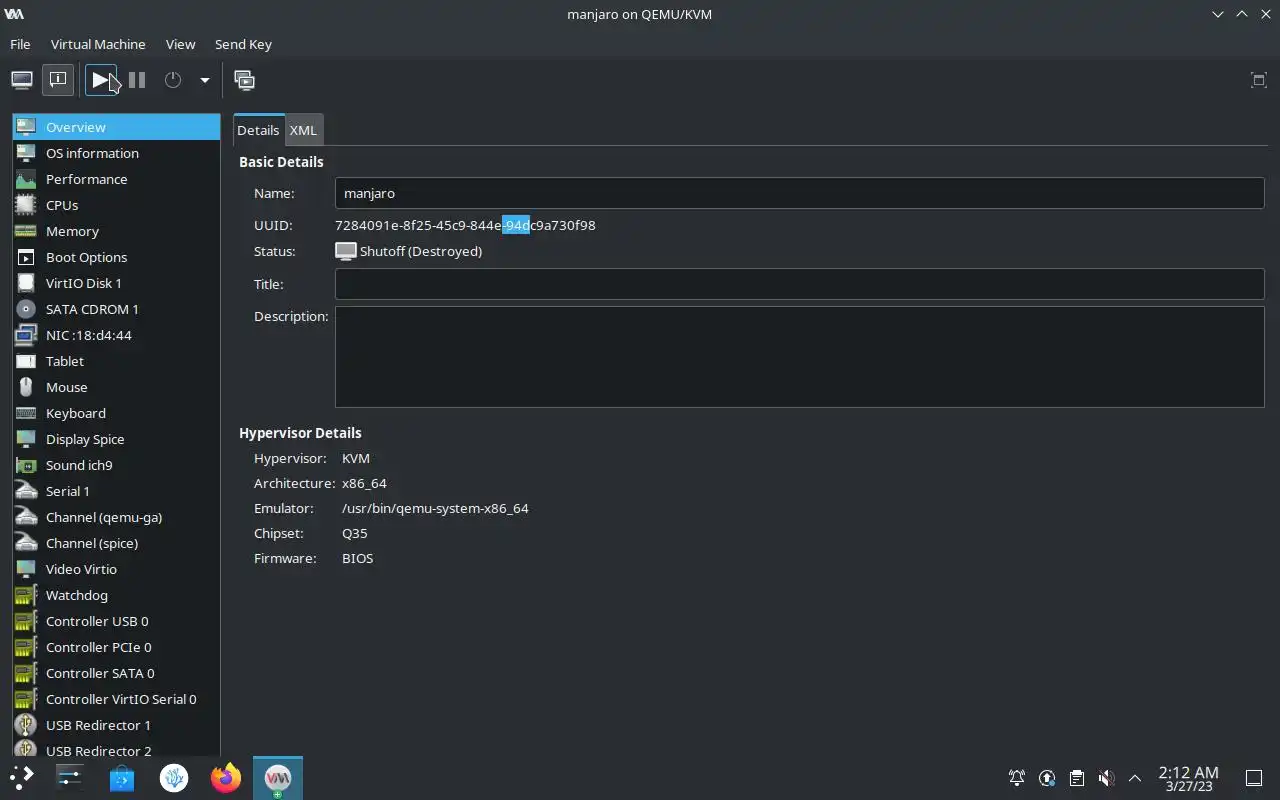
Task: Open the shutdown options dropdown arrow
Action: pos(204,80)
